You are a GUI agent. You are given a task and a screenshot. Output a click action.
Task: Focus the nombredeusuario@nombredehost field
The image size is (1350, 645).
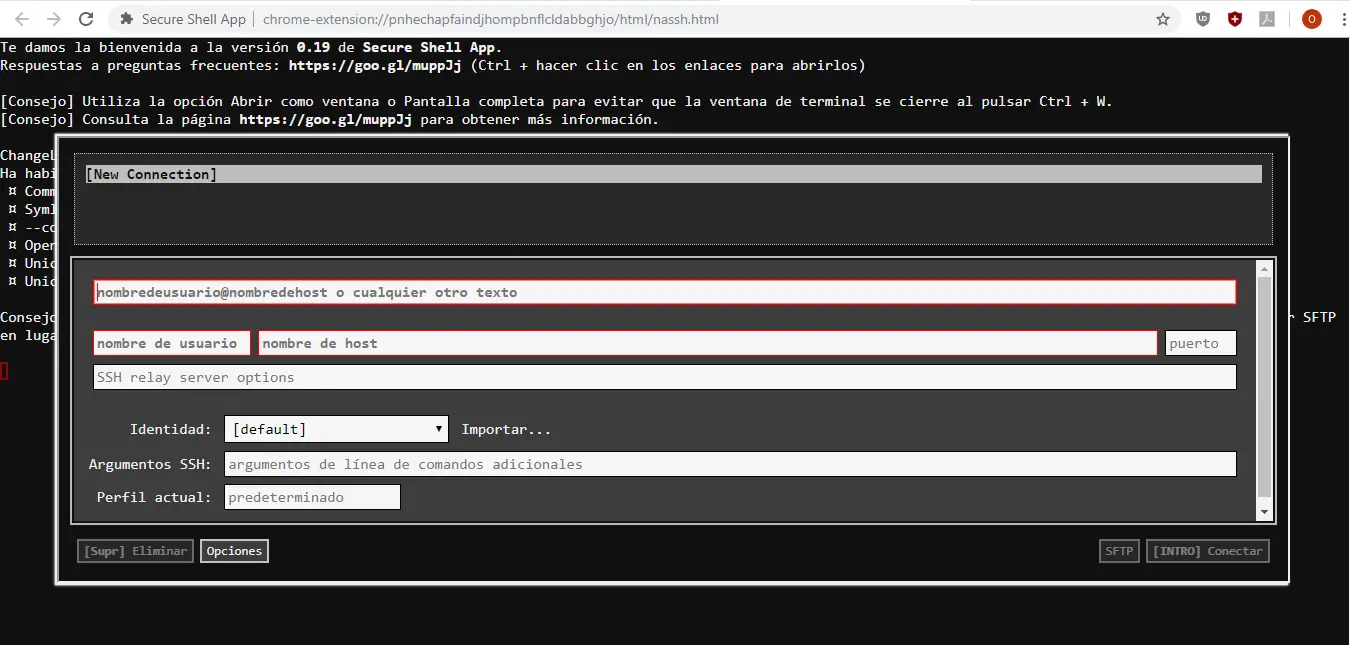click(665, 292)
